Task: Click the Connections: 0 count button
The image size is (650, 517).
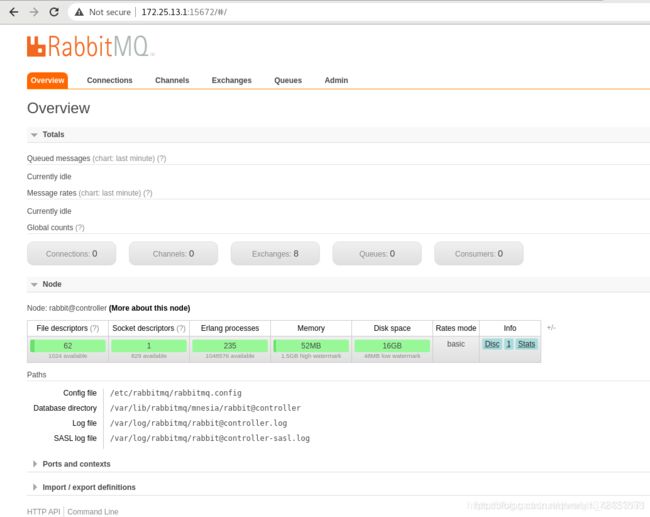Action: [x=71, y=254]
